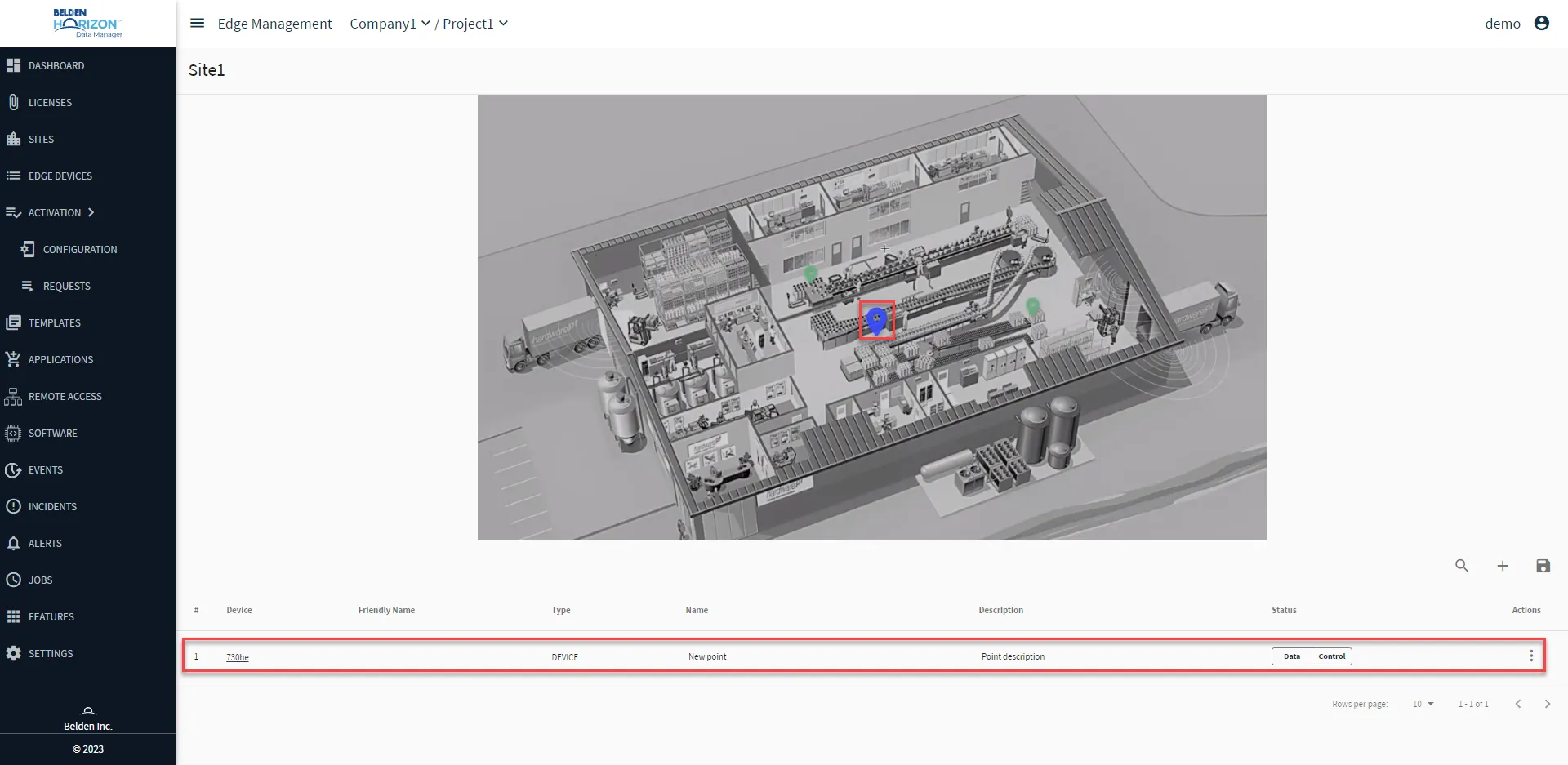This screenshot has height=765, width=1568.
Task: Click the Dashboard grid icon in sidebar
Action: (13, 65)
